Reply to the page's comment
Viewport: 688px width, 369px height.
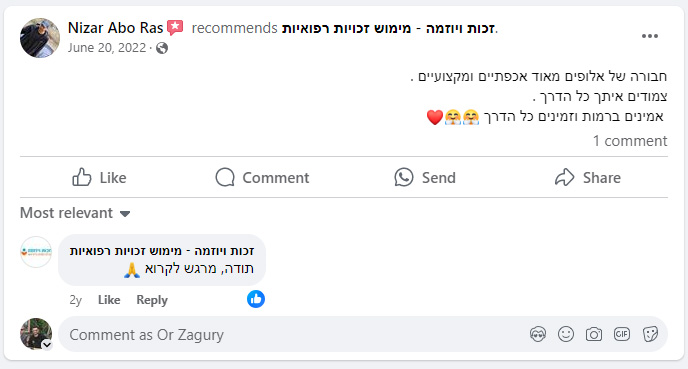152,300
